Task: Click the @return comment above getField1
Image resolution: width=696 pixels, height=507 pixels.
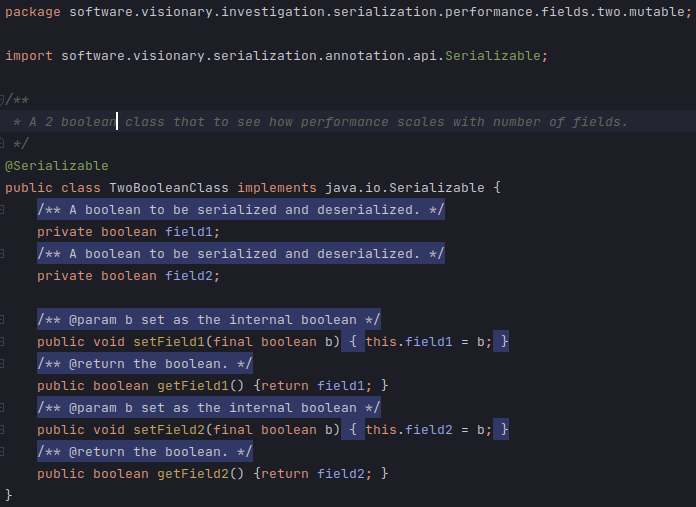Action: tap(145, 364)
